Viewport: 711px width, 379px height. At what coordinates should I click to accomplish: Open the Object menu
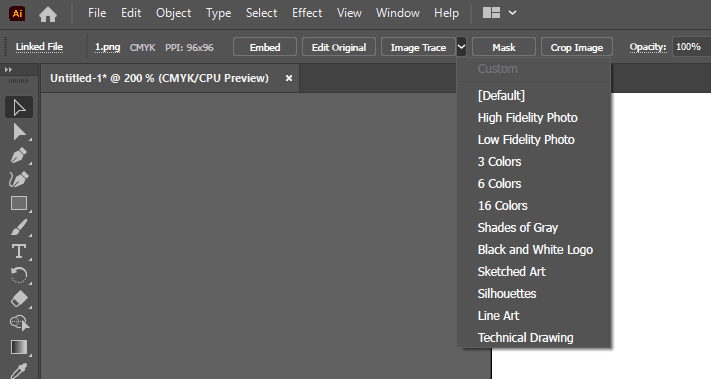[173, 13]
